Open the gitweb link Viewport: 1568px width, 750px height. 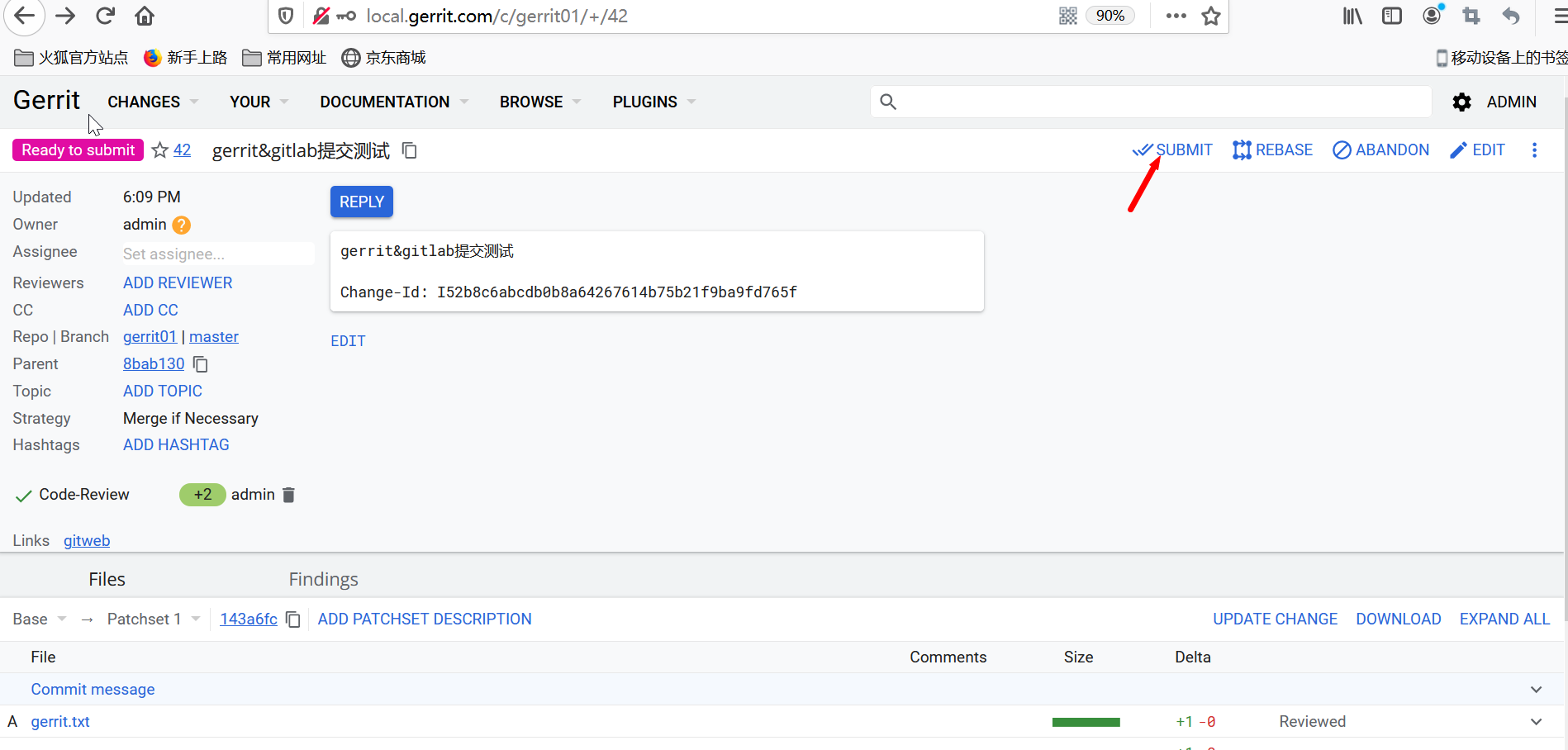click(87, 540)
